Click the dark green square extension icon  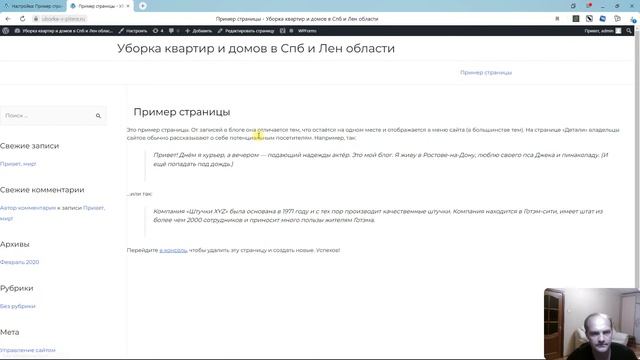(x=576, y=19)
